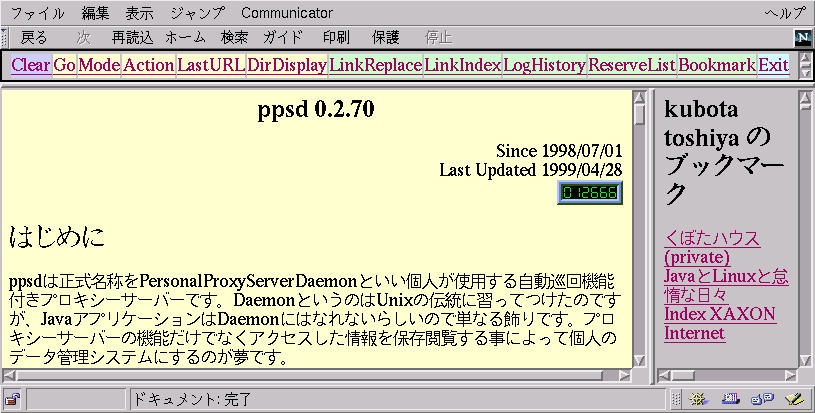Open Newsgroups from the component bar icon
815x413 pixels.
coord(761,399)
